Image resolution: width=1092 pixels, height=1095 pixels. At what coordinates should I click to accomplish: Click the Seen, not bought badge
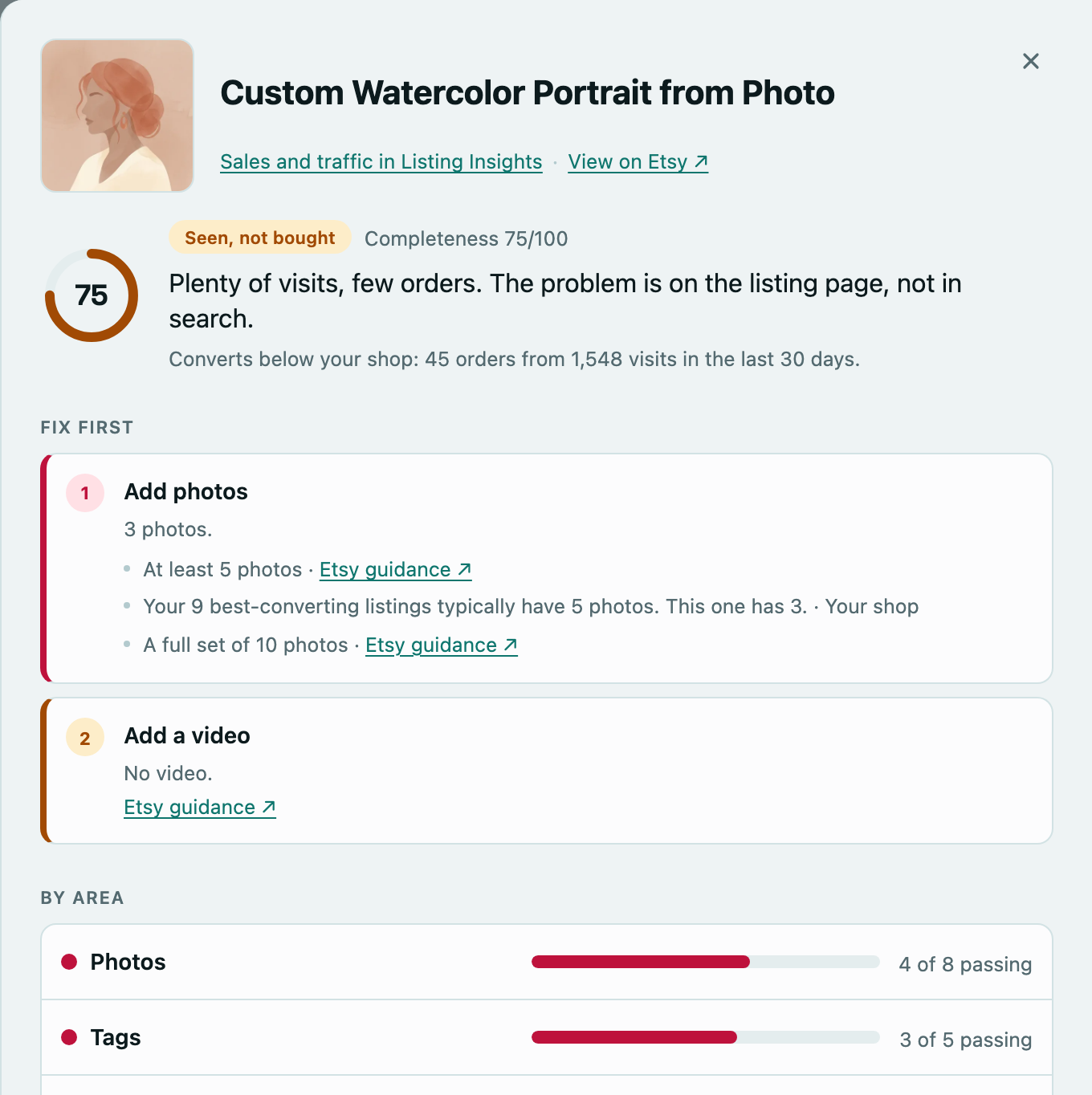pos(260,238)
